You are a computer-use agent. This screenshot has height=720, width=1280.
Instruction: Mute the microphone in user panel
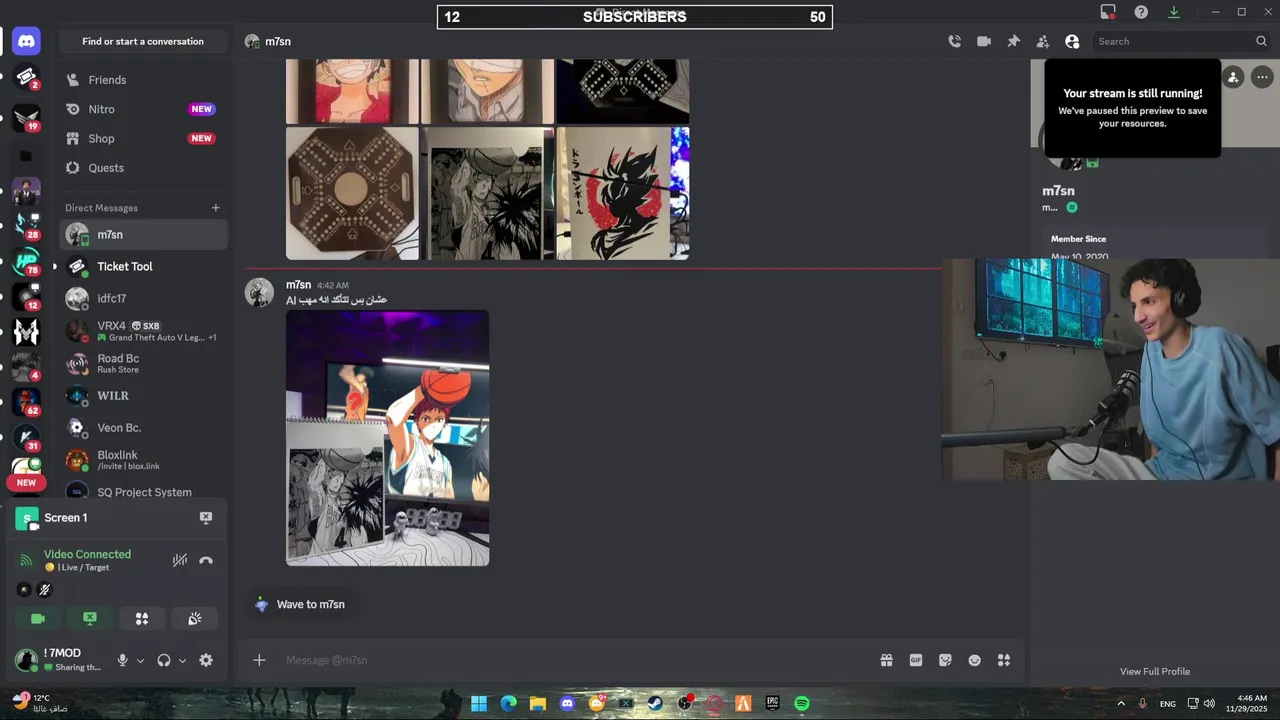pyautogui.click(x=122, y=660)
